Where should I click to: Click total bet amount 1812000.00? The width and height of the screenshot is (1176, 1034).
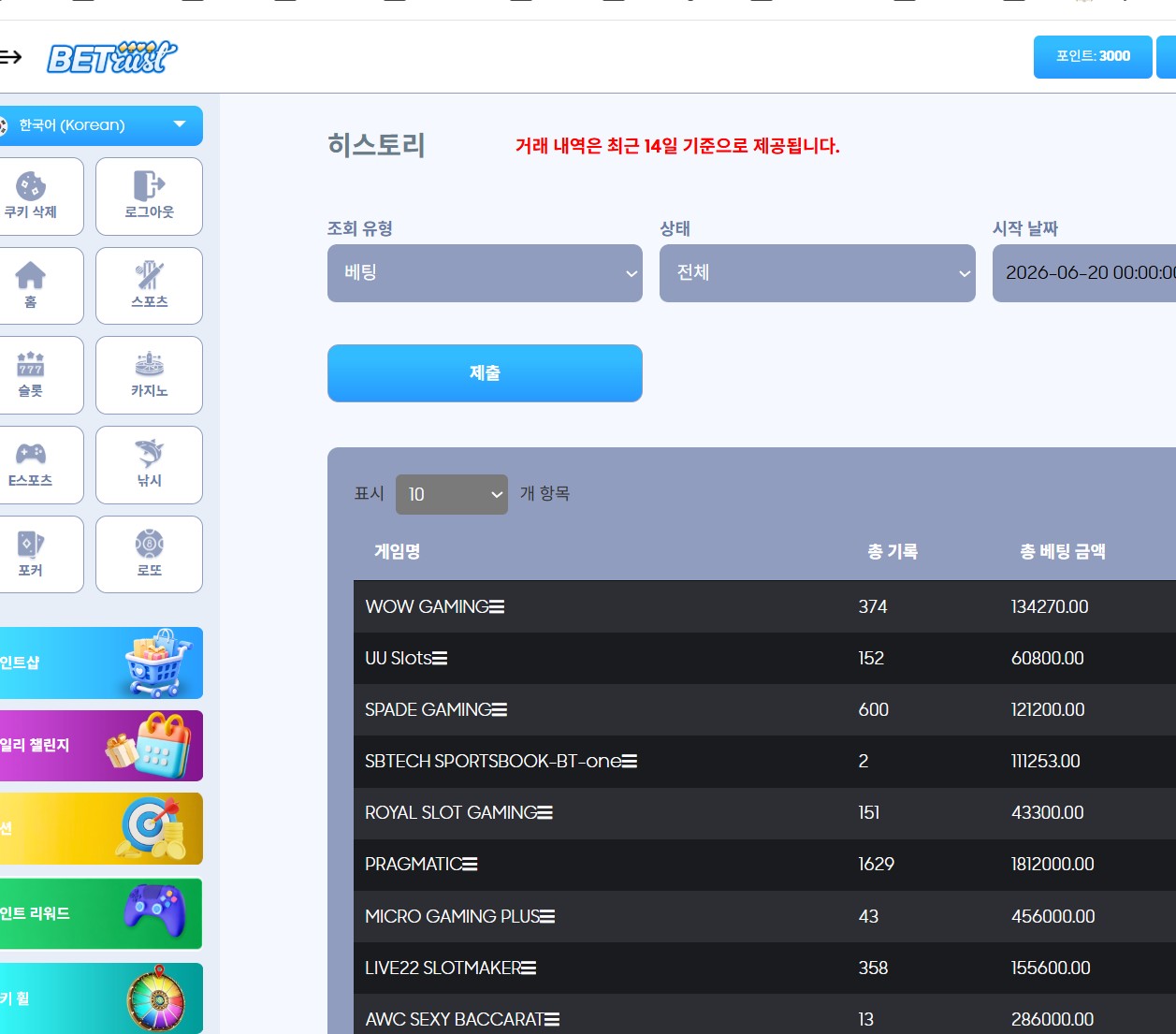pos(1053,865)
